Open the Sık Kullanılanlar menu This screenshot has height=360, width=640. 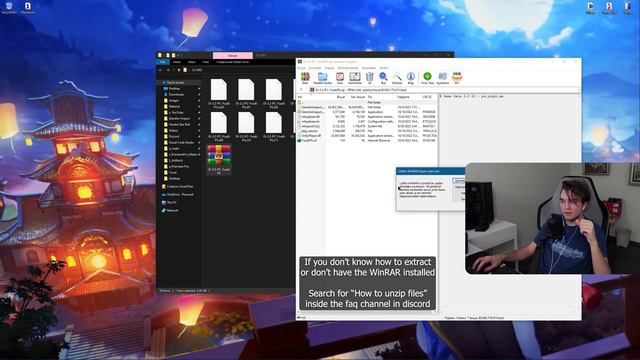pos(348,68)
